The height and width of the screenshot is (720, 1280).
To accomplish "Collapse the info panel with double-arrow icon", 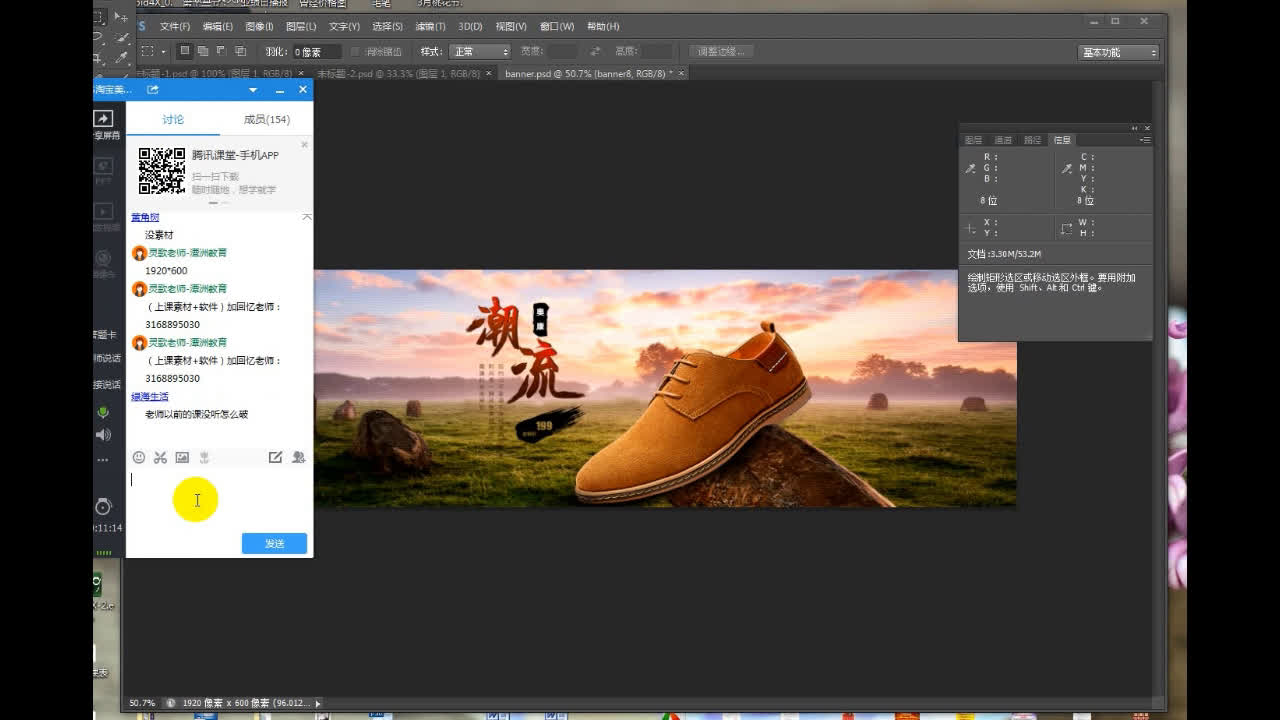I will [x=1135, y=128].
